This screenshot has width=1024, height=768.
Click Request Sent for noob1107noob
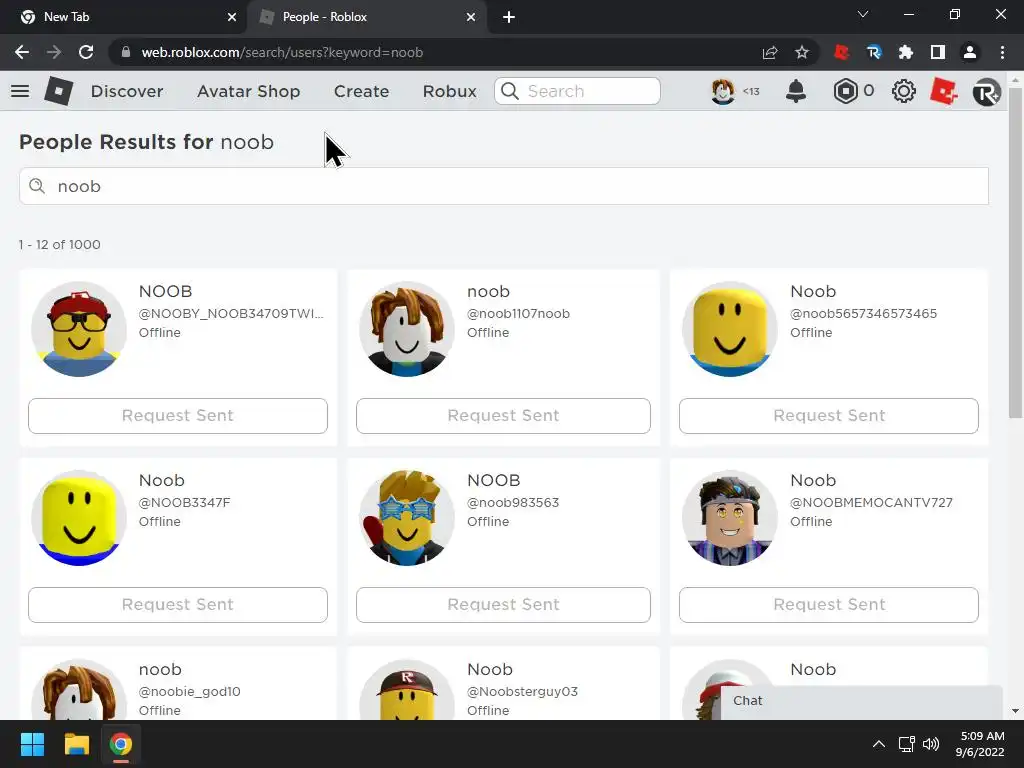tap(503, 415)
